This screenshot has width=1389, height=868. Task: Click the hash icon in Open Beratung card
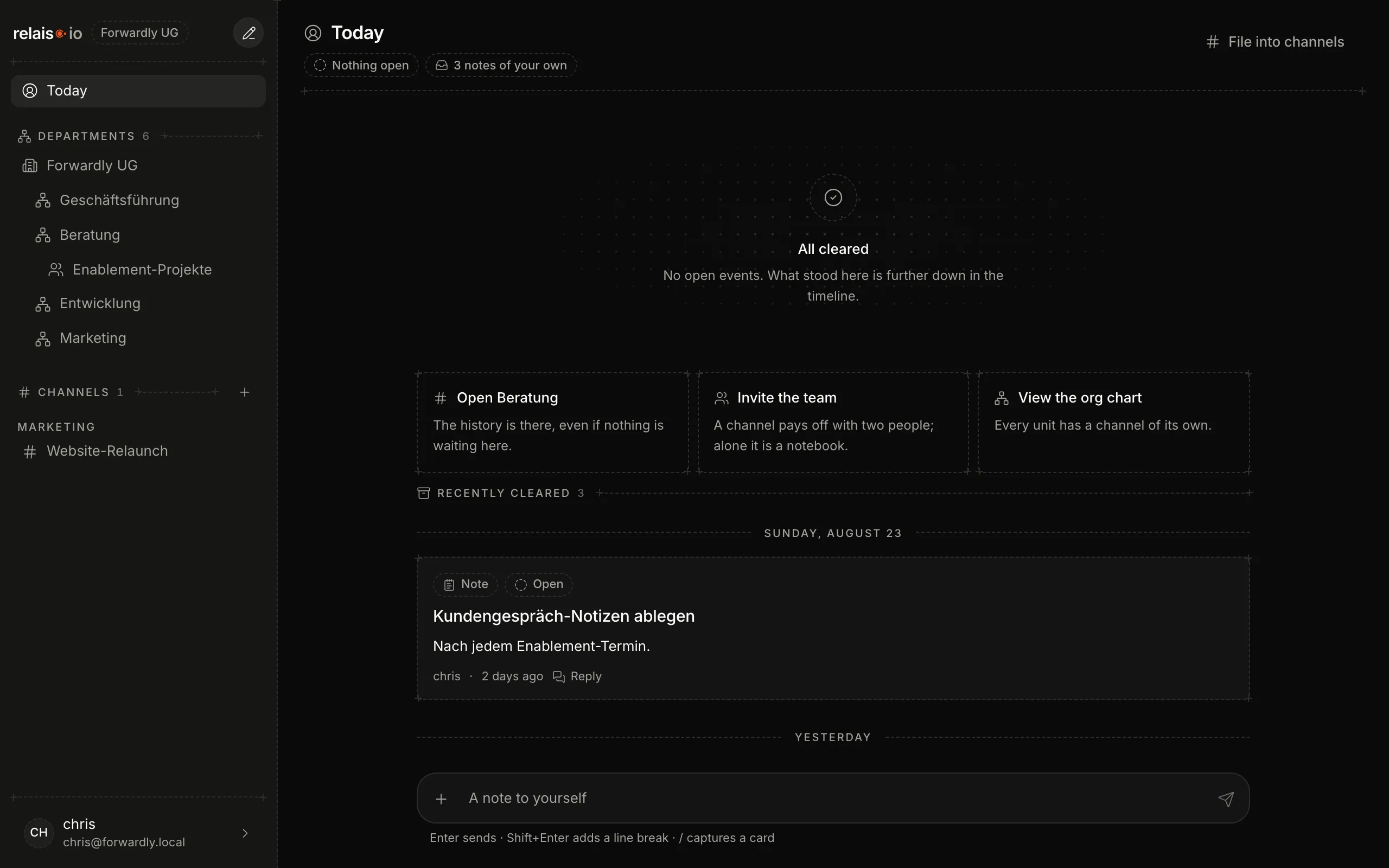[440, 398]
